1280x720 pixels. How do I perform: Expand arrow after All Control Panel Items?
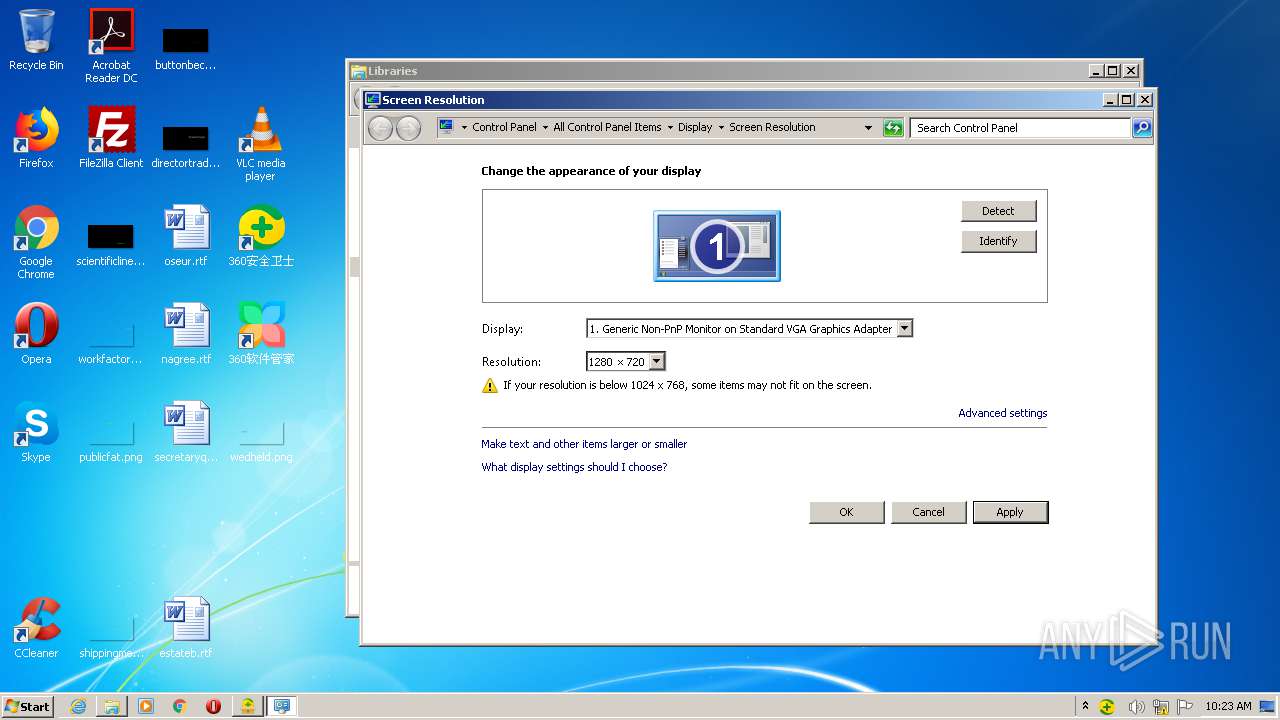(670, 128)
